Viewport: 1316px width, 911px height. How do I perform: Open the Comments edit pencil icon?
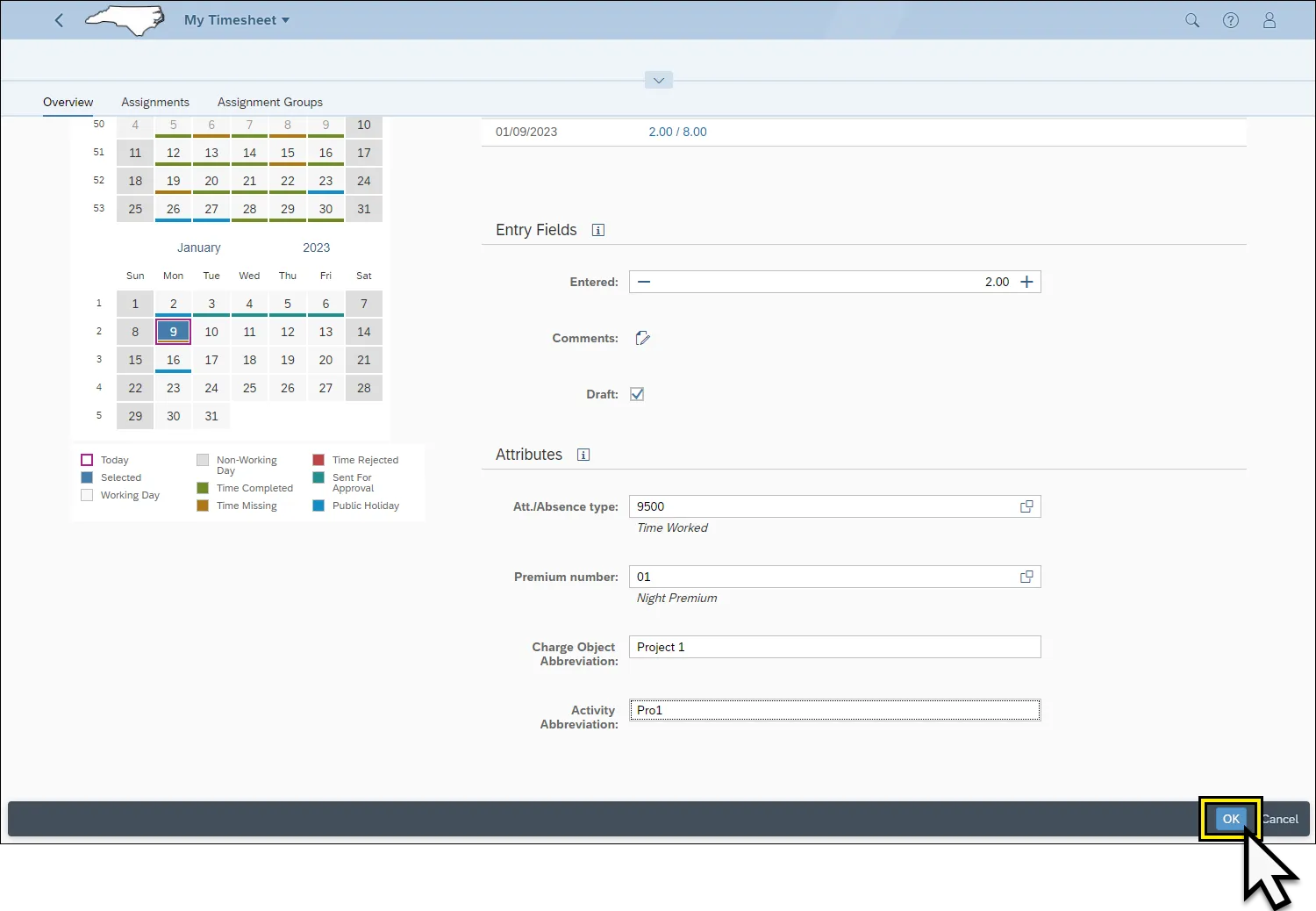pyautogui.click(x=643, y=339)
